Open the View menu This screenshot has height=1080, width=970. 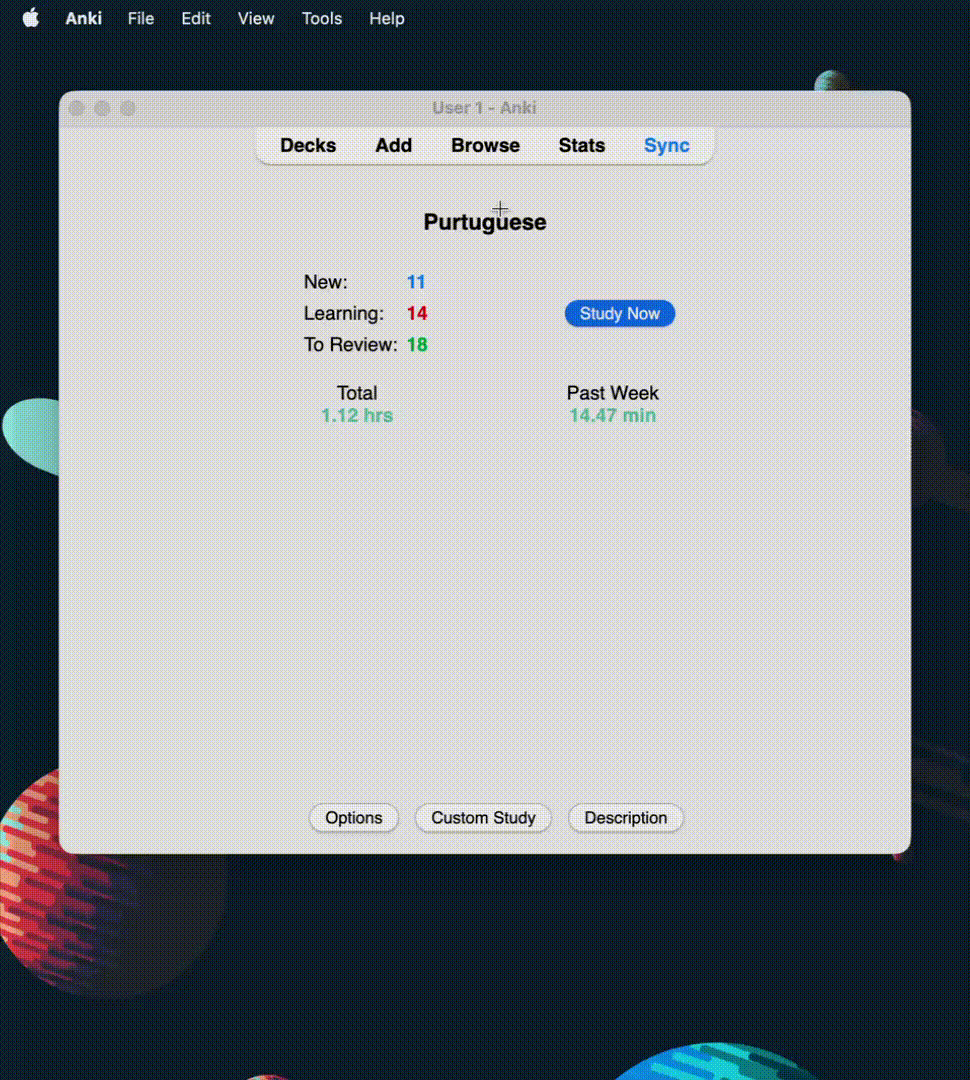(256, 18)
